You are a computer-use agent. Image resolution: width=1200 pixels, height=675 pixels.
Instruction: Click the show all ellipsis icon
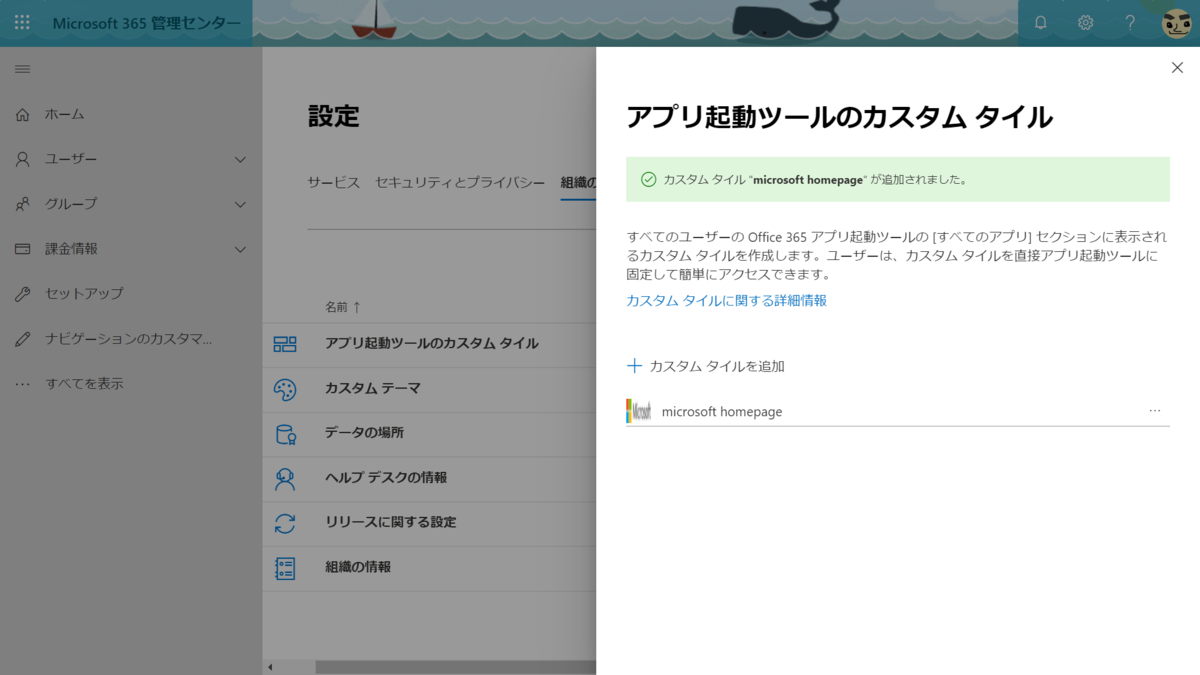23,384
